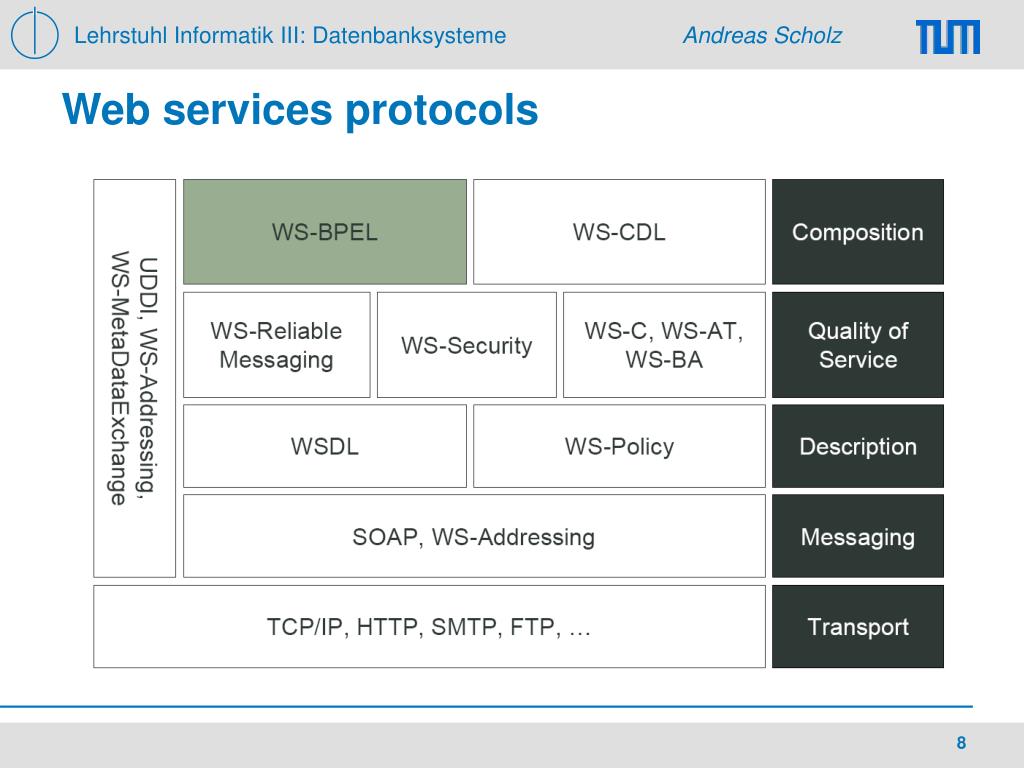Click the TUM logo

click(x=948, y=37)
